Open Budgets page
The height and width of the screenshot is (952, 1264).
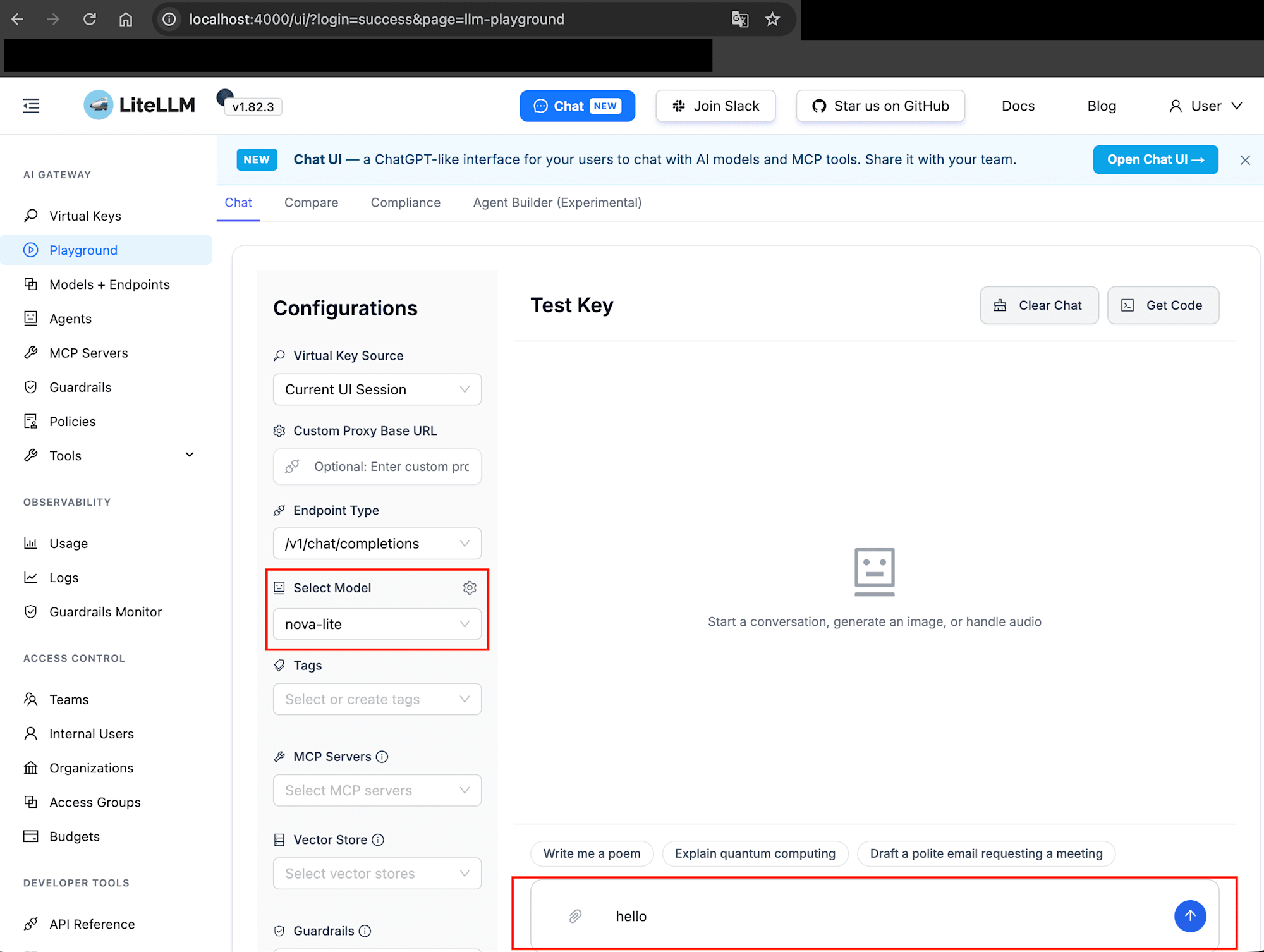(x=106, y=836)
